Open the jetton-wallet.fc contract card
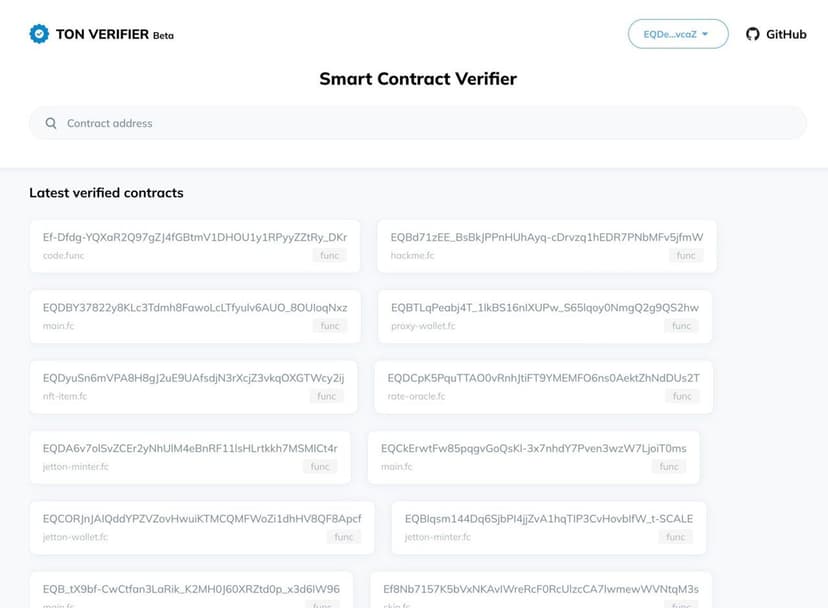Image resolution: width=828 pixels, height=608 pixels. 202,527
